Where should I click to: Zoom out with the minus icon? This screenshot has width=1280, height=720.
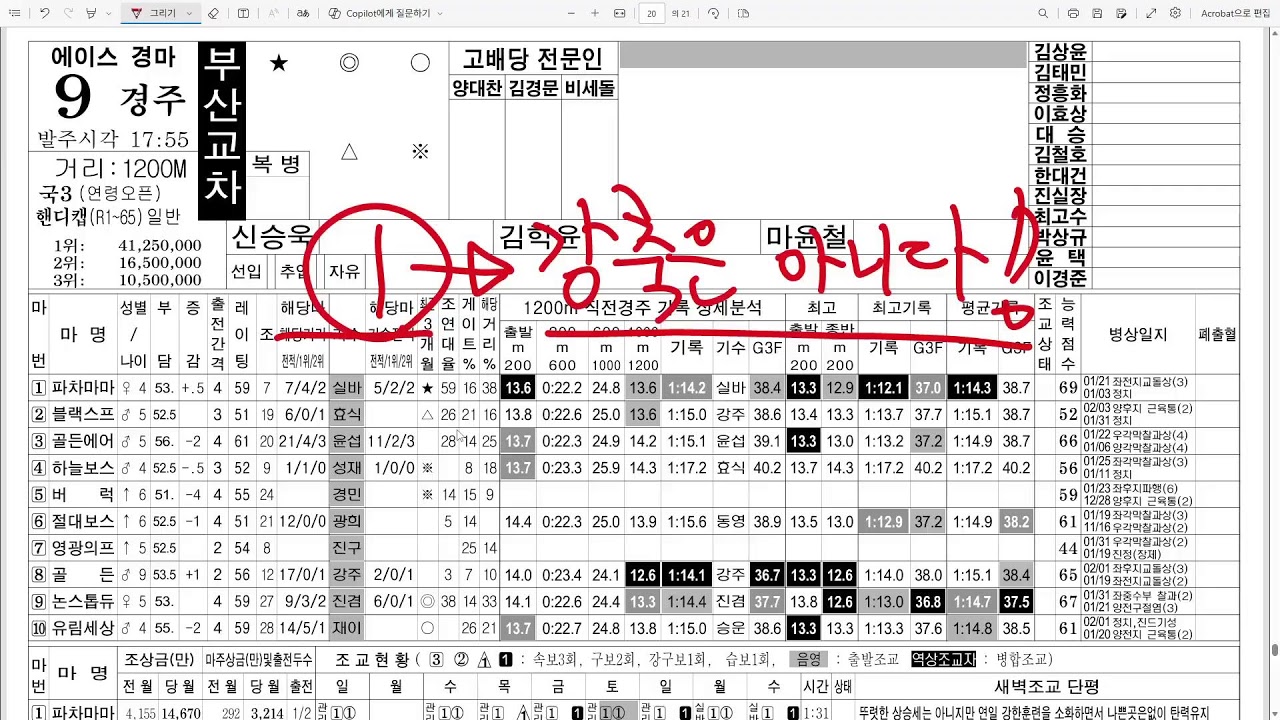[571, 13]
